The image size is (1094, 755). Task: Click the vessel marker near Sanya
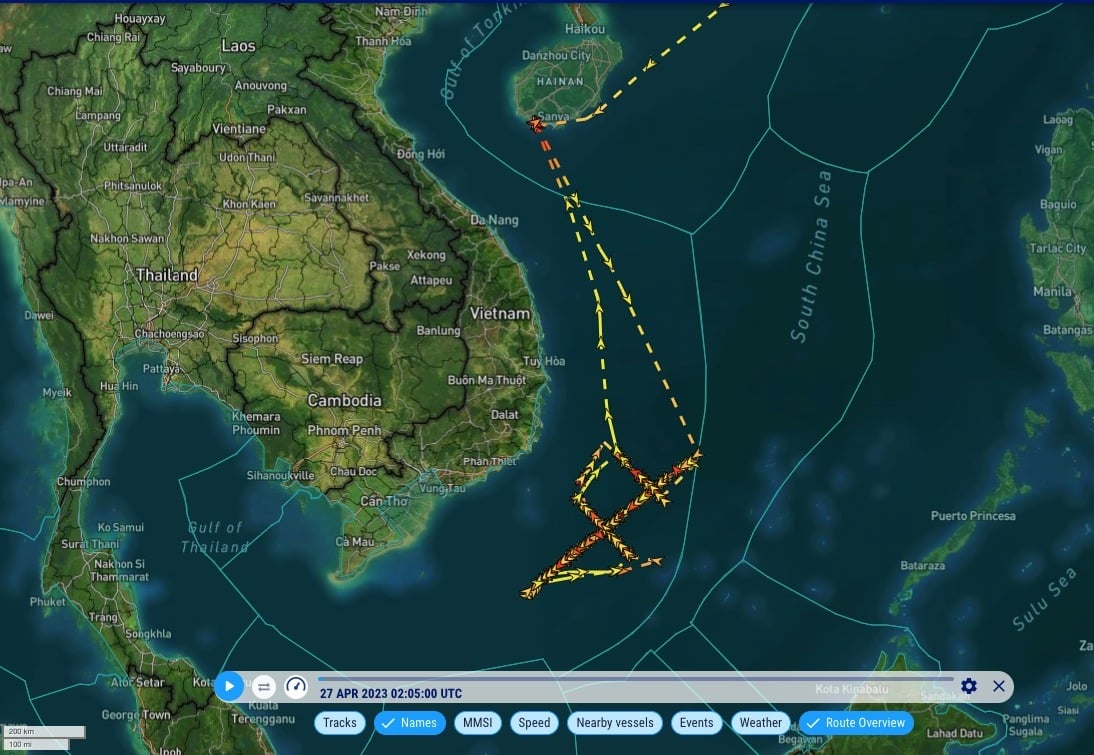point(538,125)
